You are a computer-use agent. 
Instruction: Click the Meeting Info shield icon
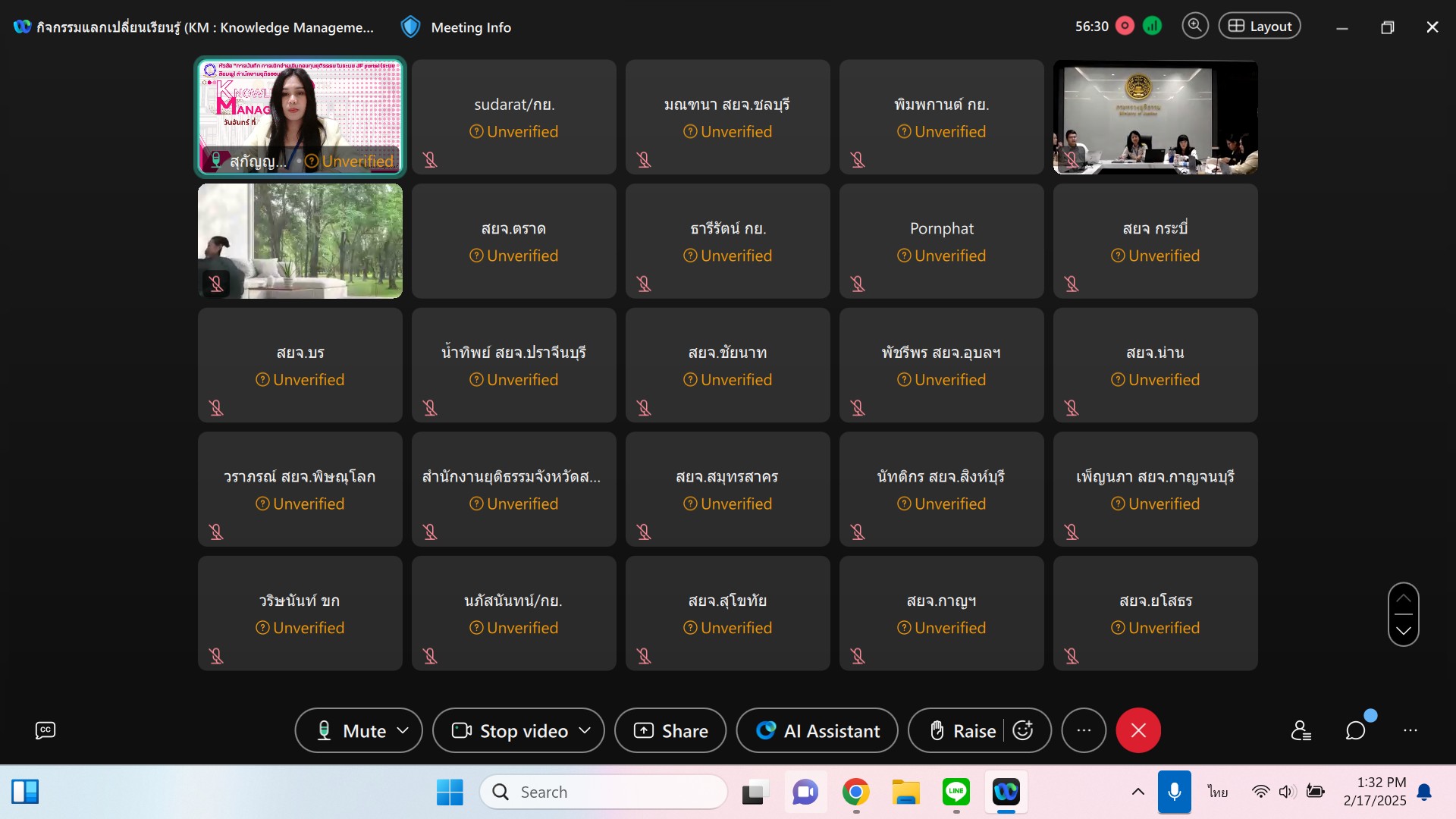pyautogui.click(x=410, y=27)
